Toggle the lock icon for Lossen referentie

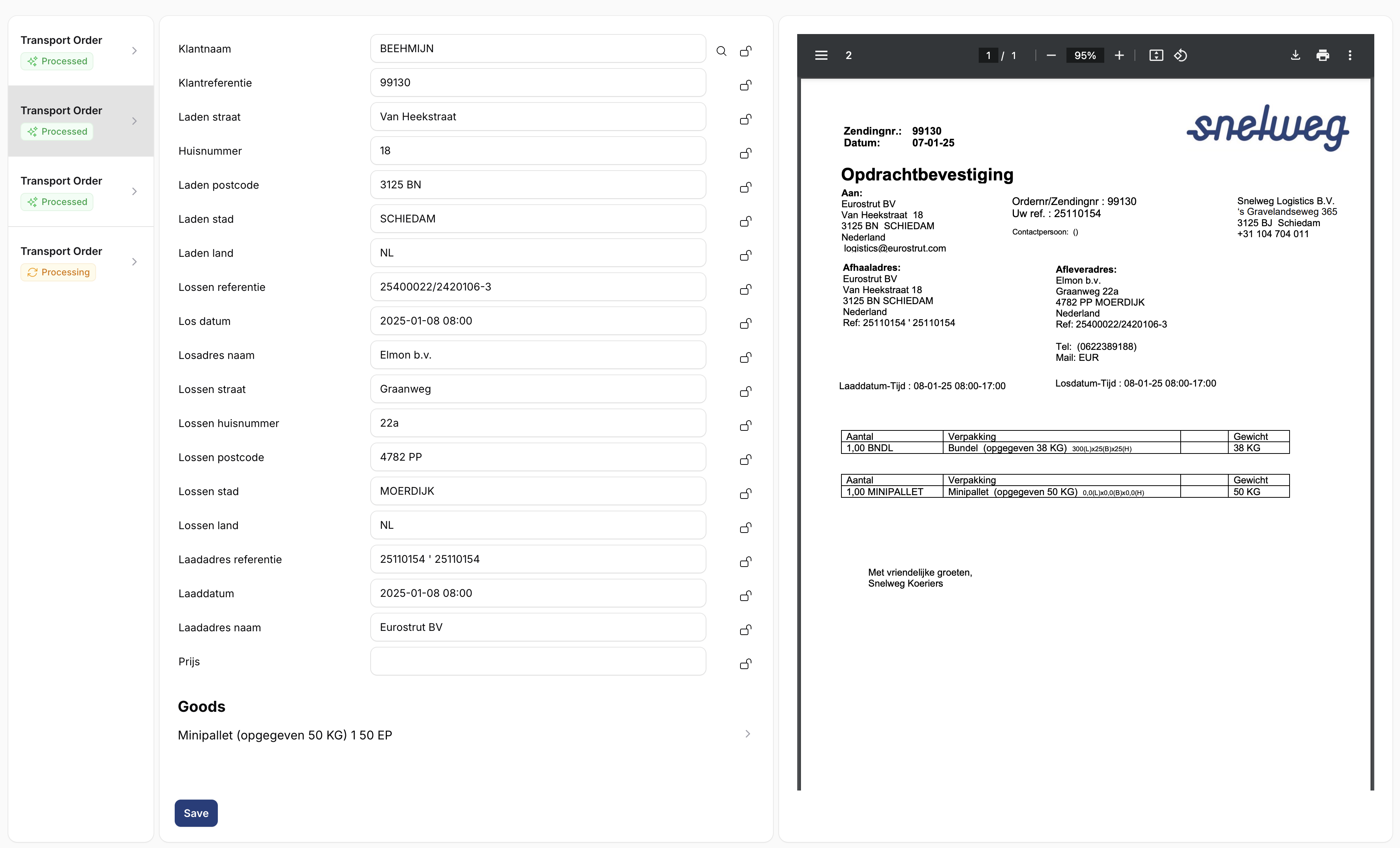coord(745,290)
